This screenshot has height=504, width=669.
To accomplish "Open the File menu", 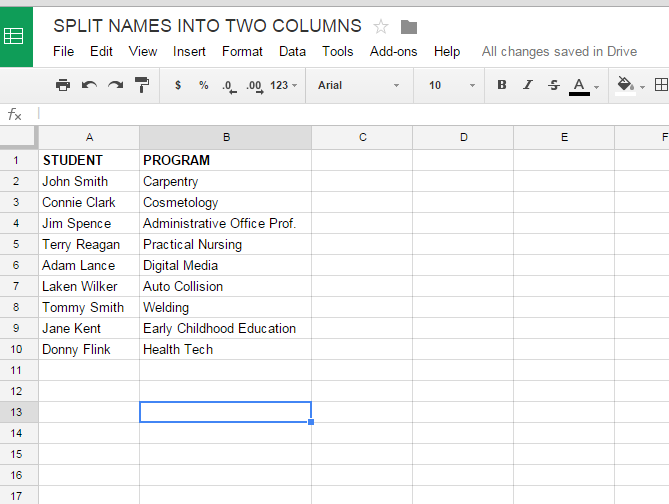I will [63, 52].
